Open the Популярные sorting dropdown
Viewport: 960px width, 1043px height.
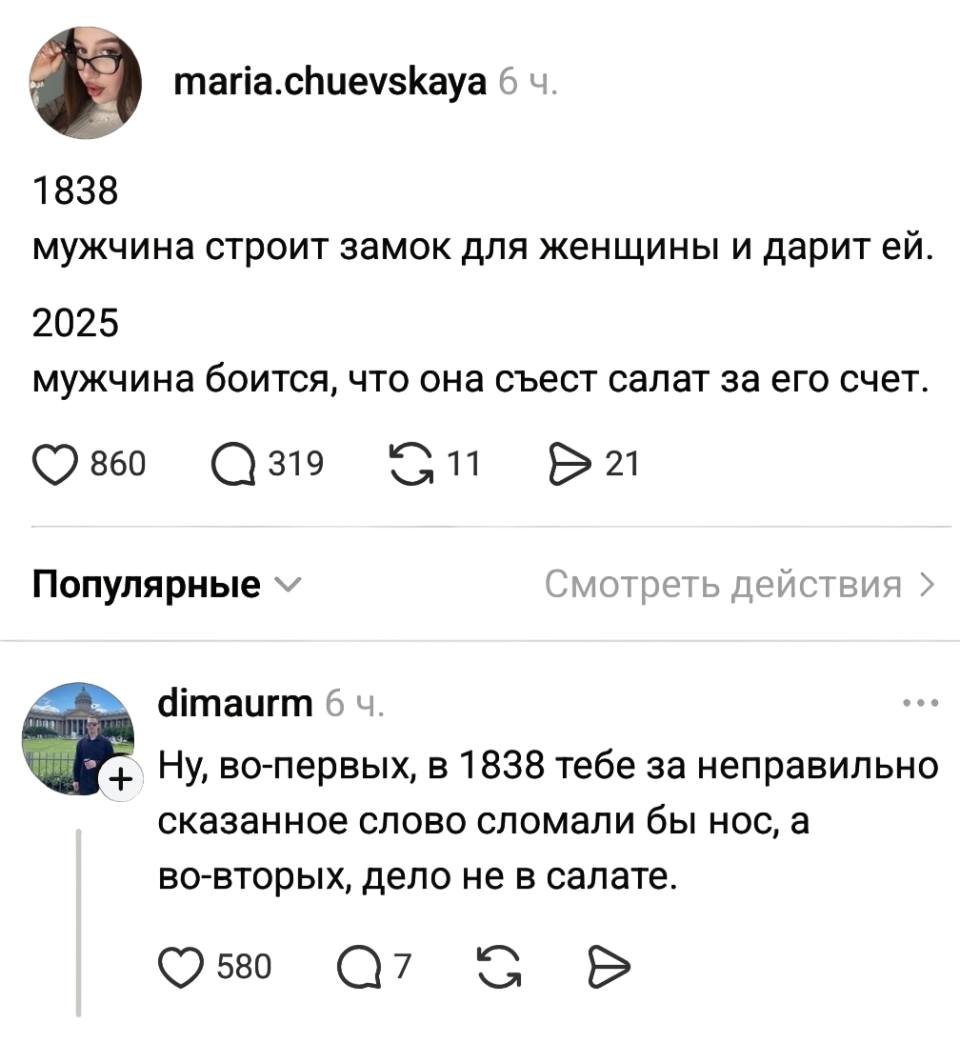coord(160,583)
